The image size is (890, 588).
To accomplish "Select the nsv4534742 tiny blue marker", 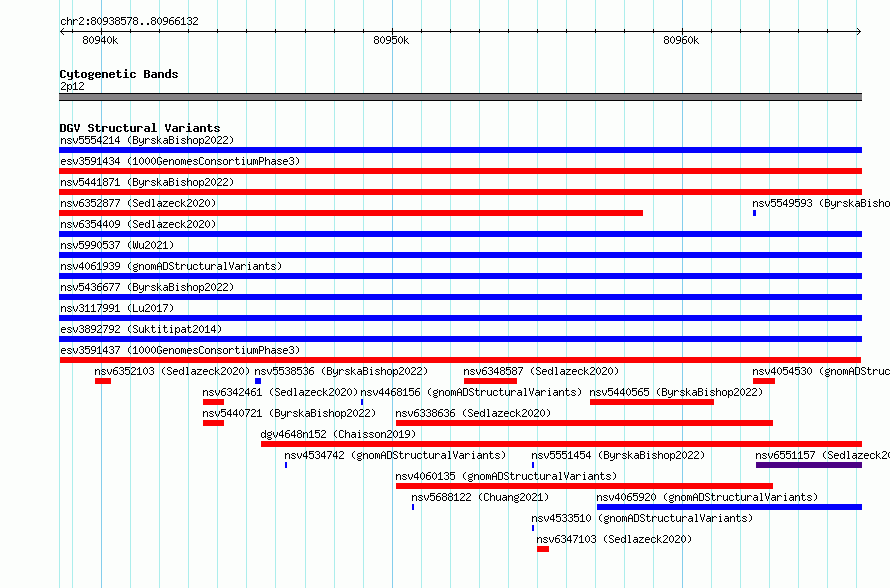I will [286, 465].
